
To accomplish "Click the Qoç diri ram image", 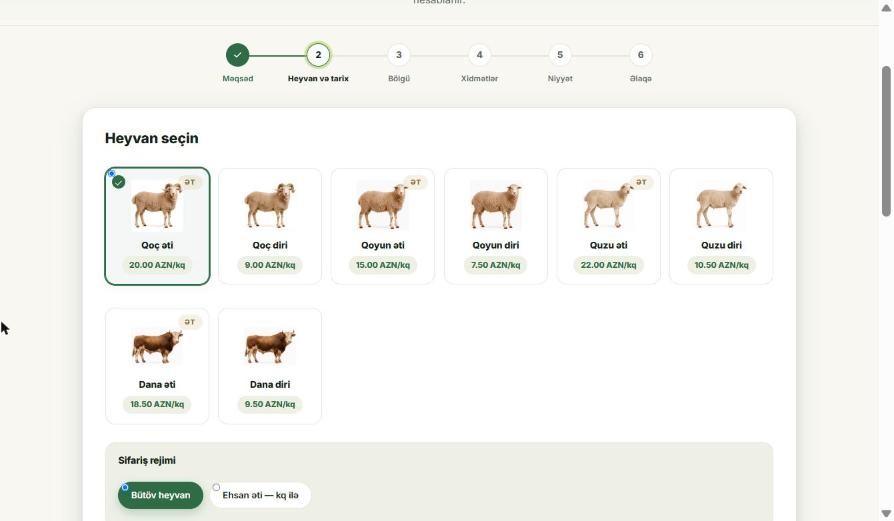I will click(x=270, y=206).
